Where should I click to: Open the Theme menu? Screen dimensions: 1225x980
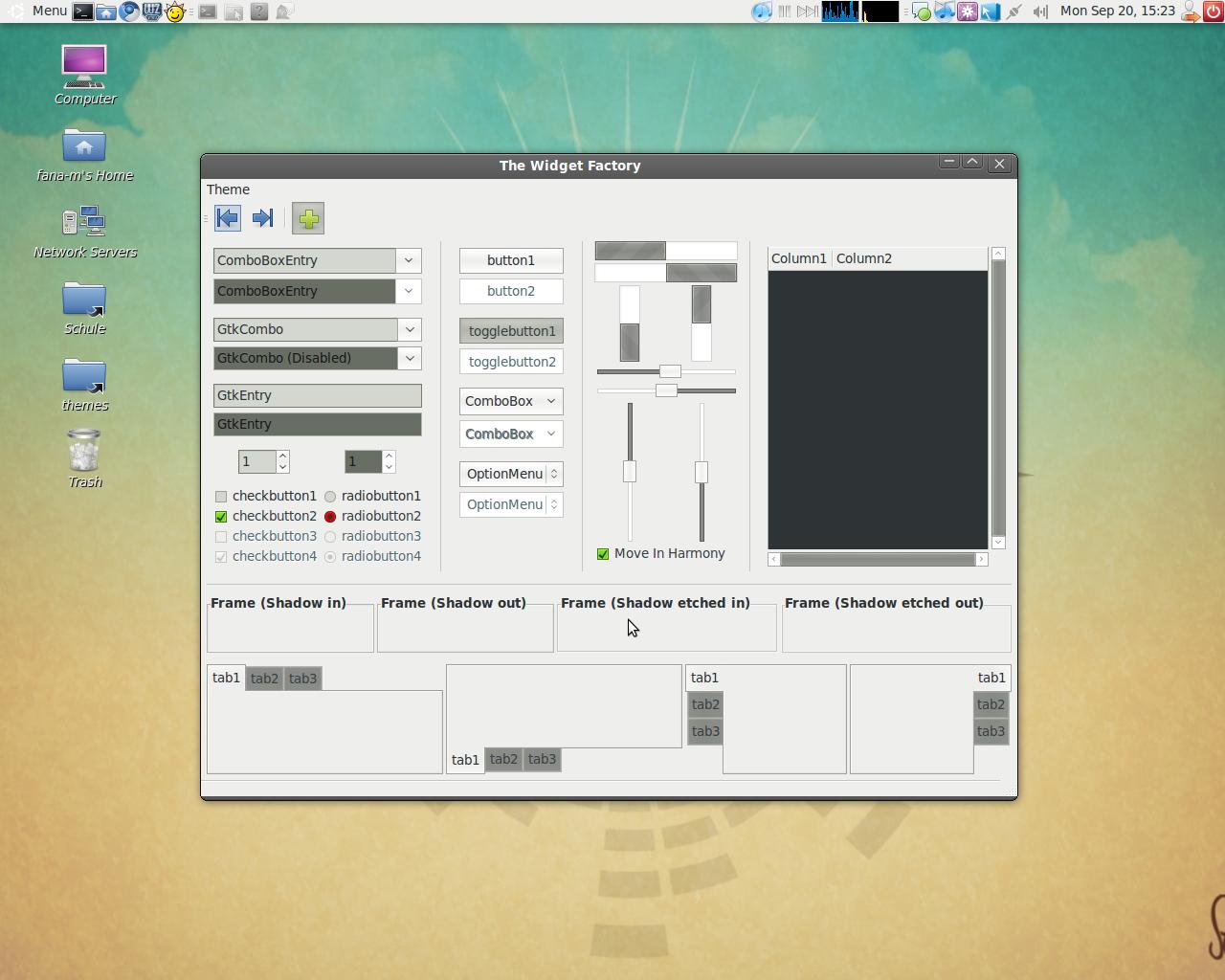click(228, 189)
